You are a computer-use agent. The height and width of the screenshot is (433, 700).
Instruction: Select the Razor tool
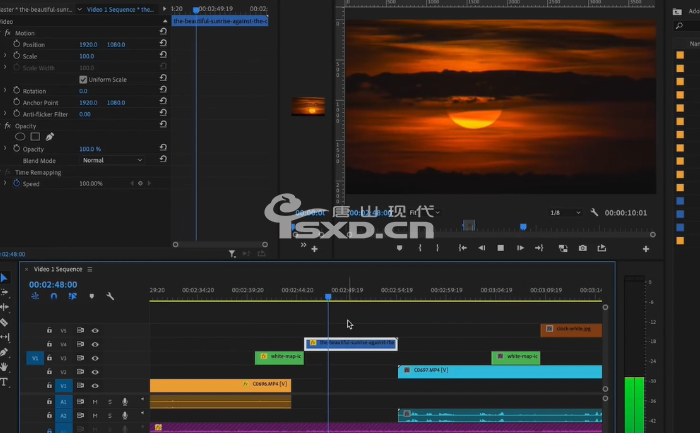4,322
